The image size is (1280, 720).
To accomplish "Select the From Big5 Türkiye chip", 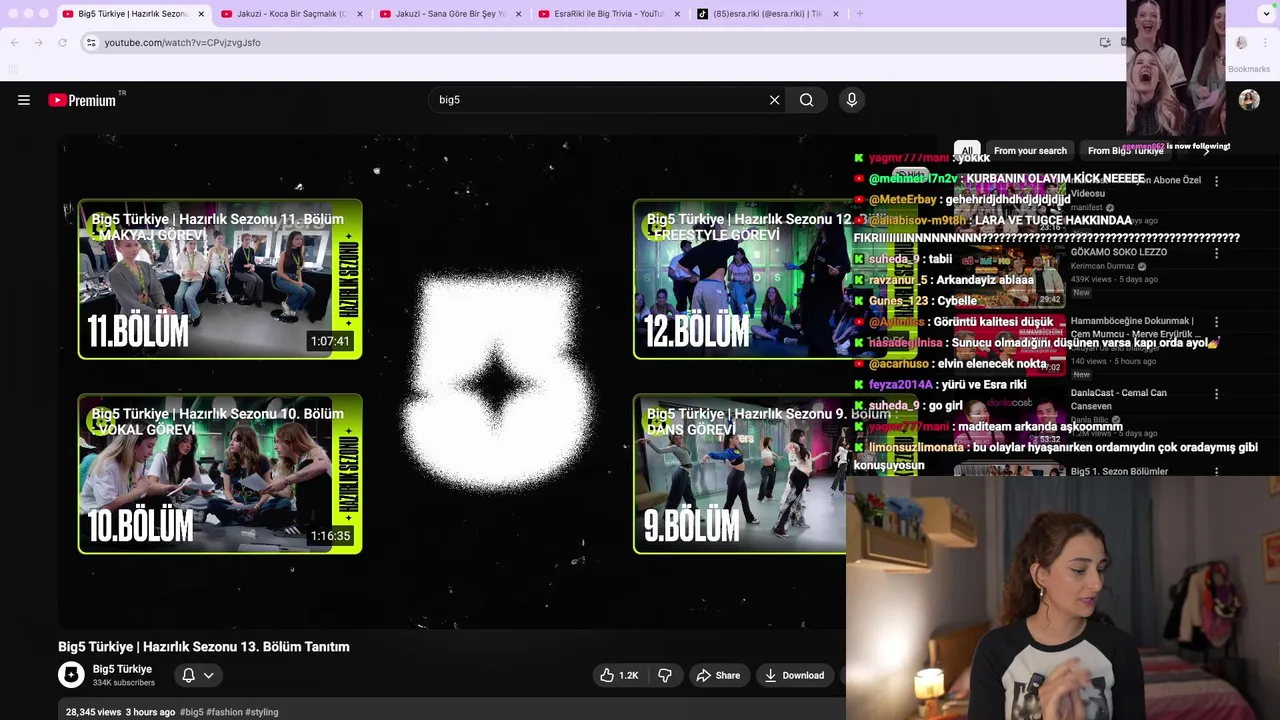I will point(1125,151).
